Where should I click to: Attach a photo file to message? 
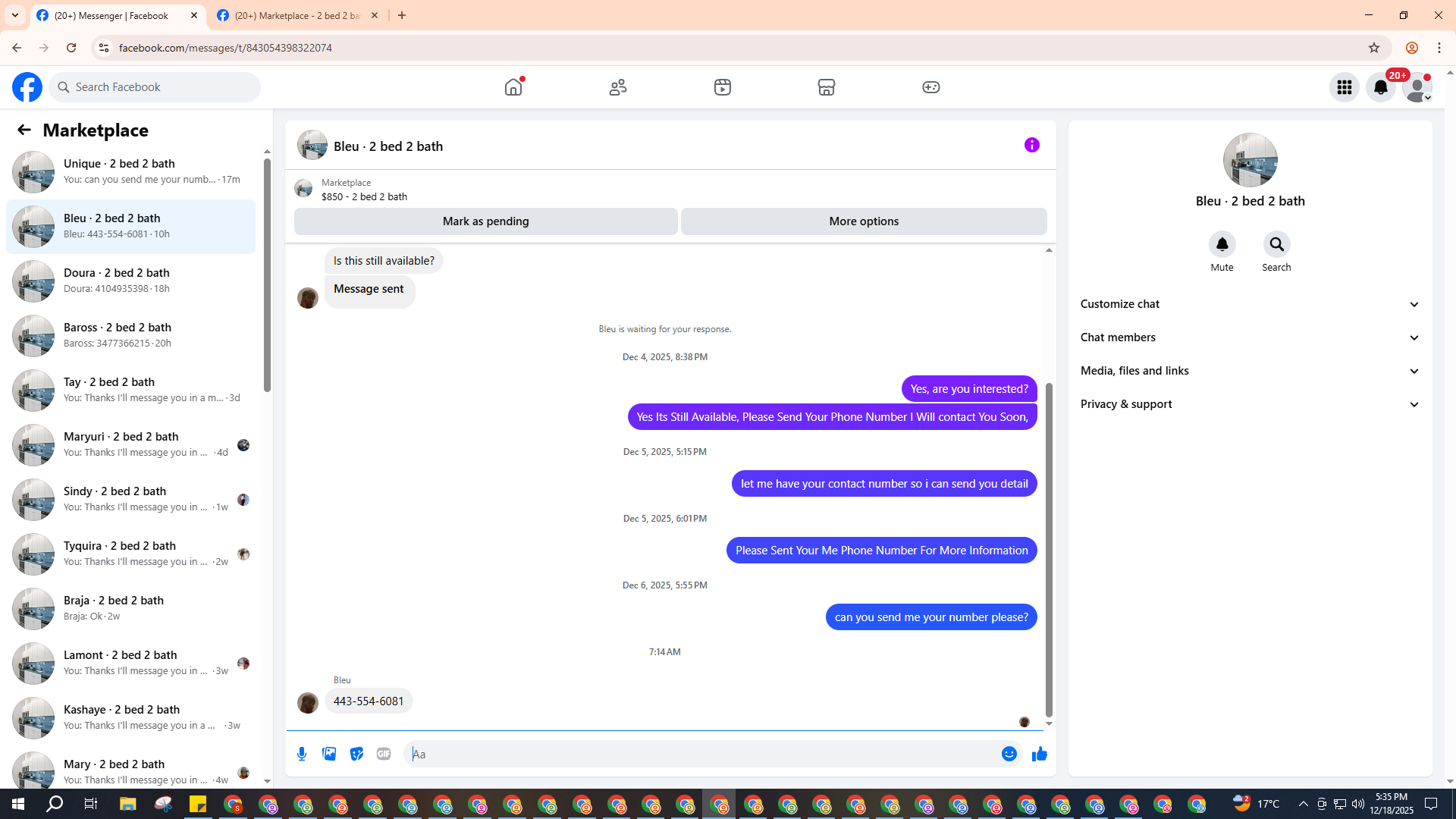(329, 754)
